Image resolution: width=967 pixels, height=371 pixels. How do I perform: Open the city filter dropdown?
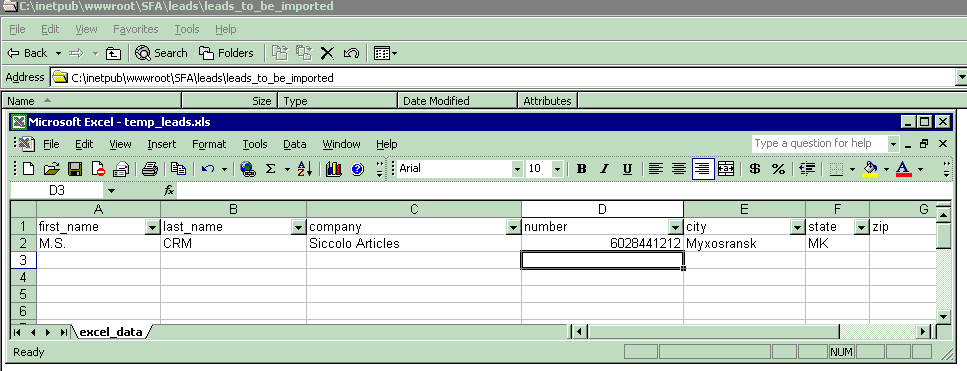point(797,227)
